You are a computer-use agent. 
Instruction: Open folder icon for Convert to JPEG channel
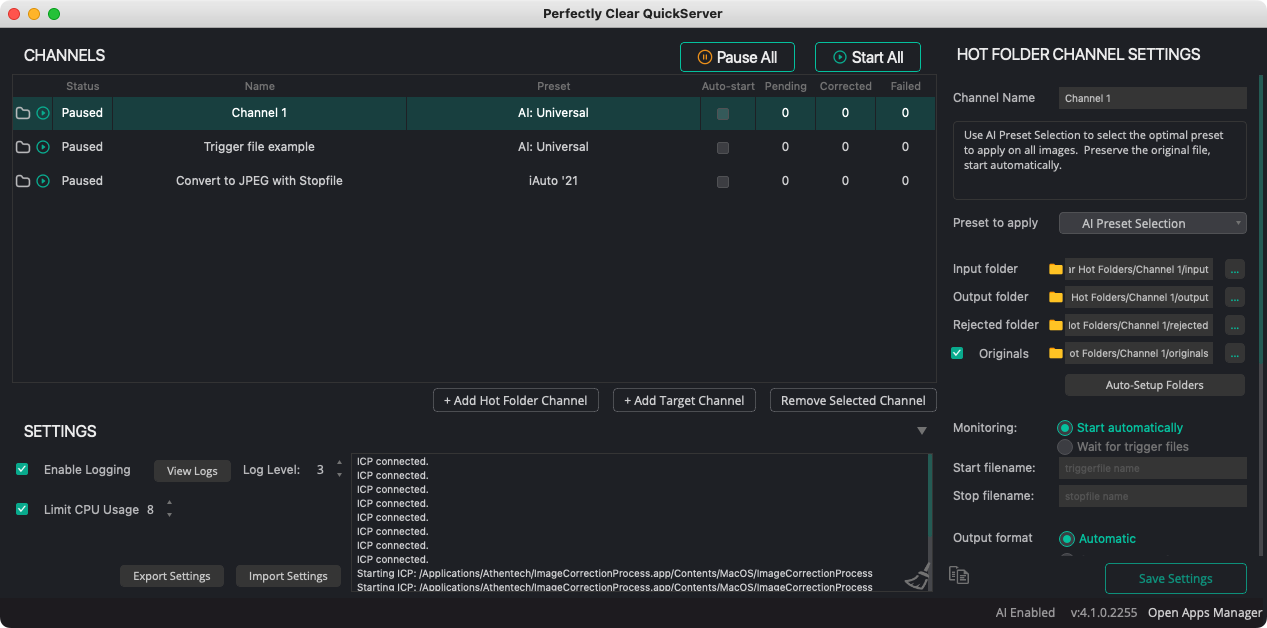coord(23,181)
